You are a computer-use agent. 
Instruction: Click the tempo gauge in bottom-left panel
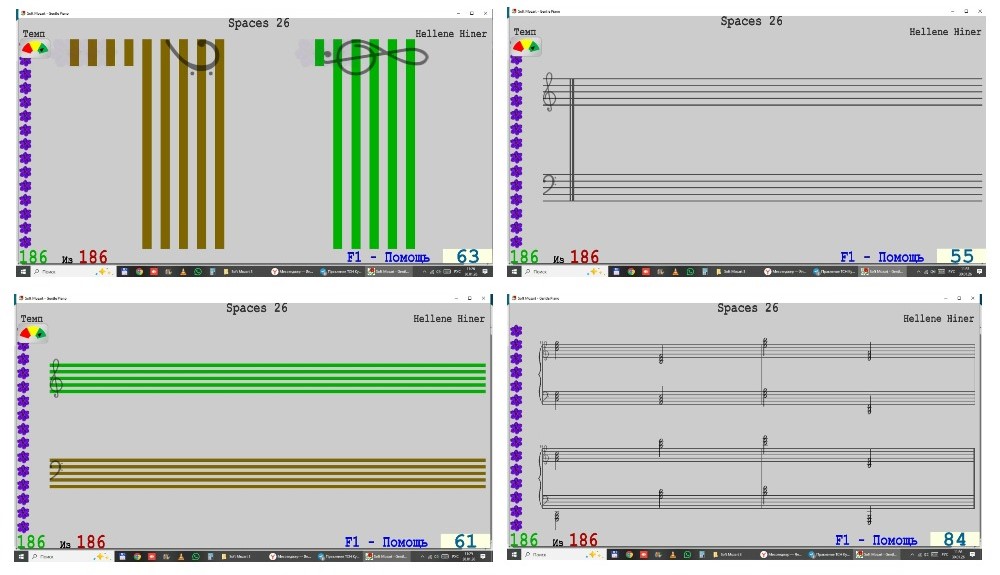tap(34, 333)
